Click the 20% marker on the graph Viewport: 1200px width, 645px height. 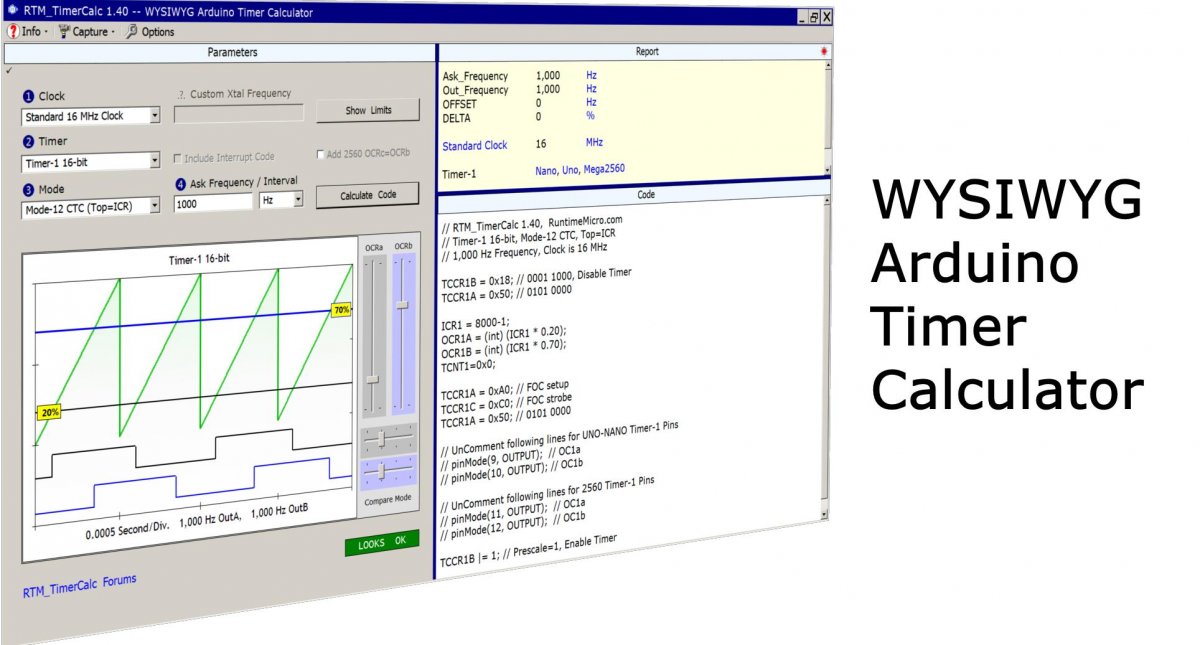point(50,412)
